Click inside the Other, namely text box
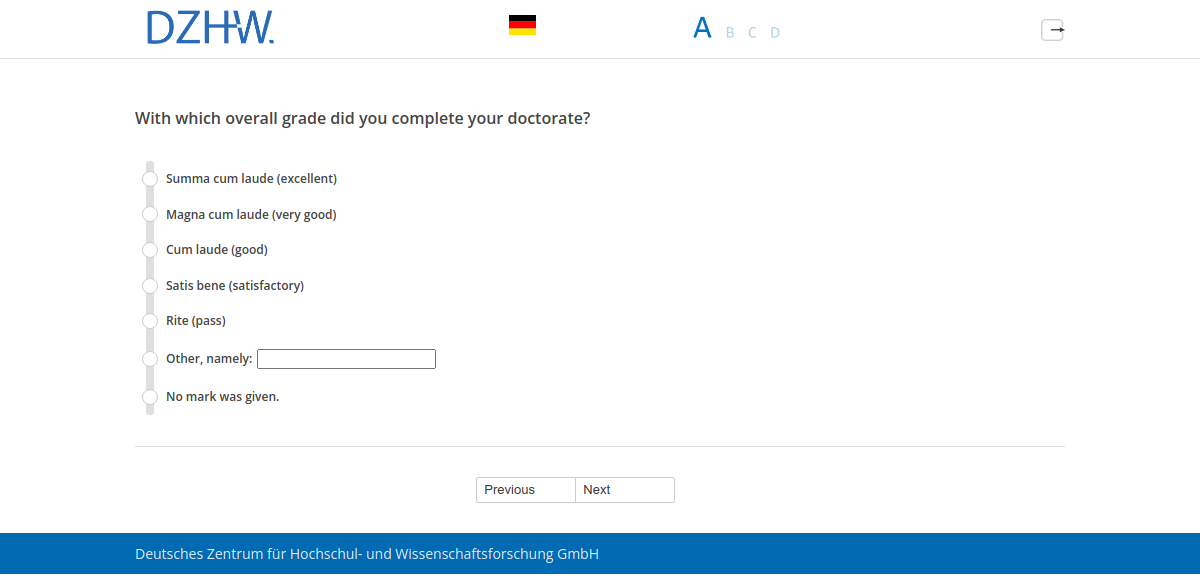 (345, 358)
